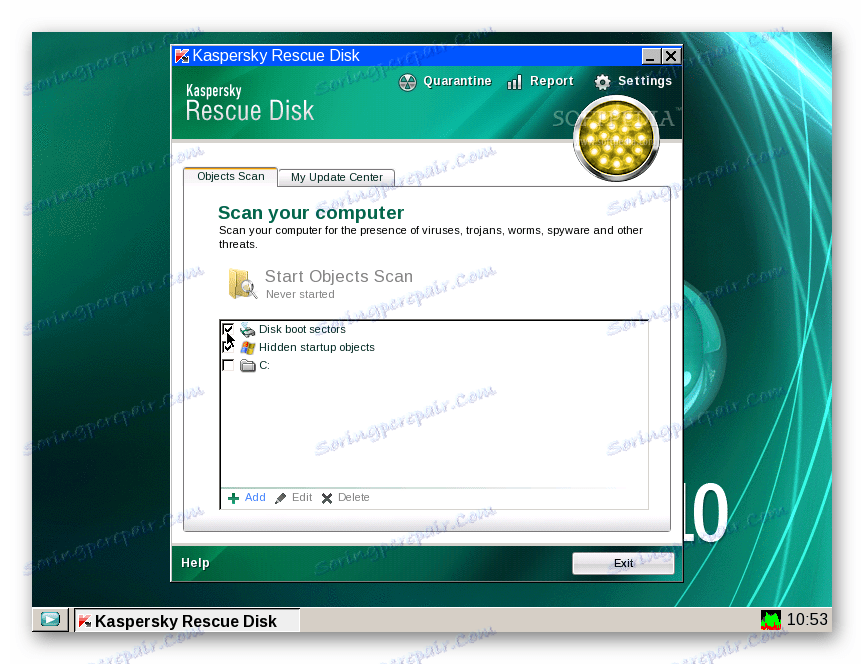Click the Delete link
Screen dimensions: 864x664
pos(354,498)
